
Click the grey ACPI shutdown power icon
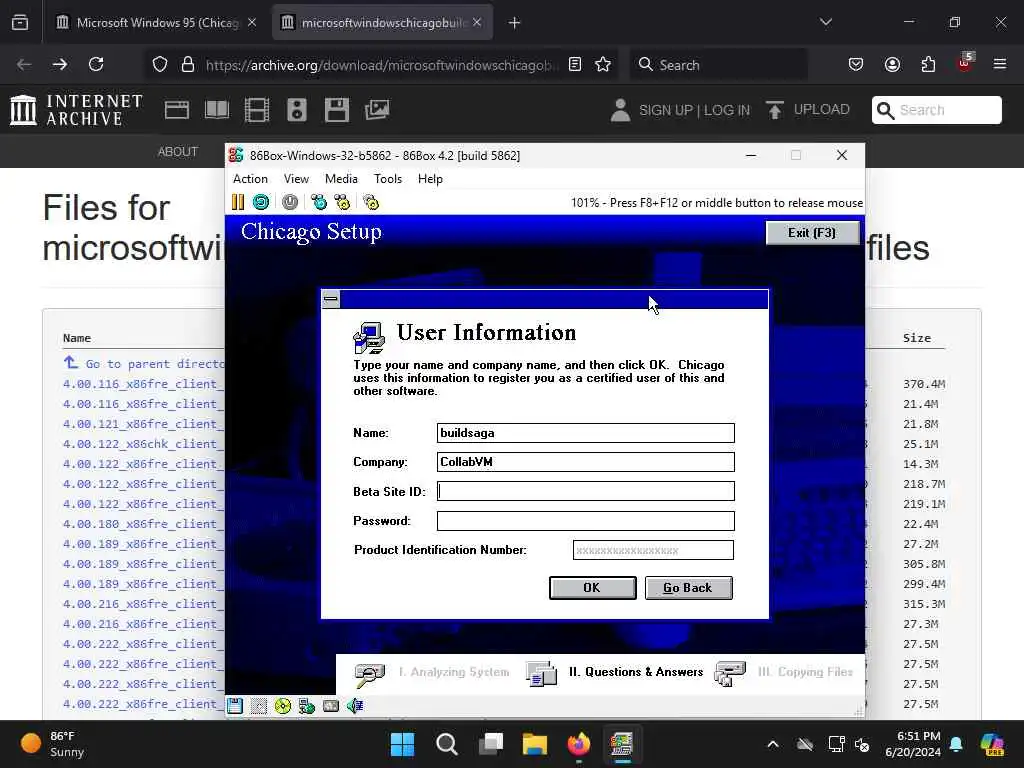point(290,202)
